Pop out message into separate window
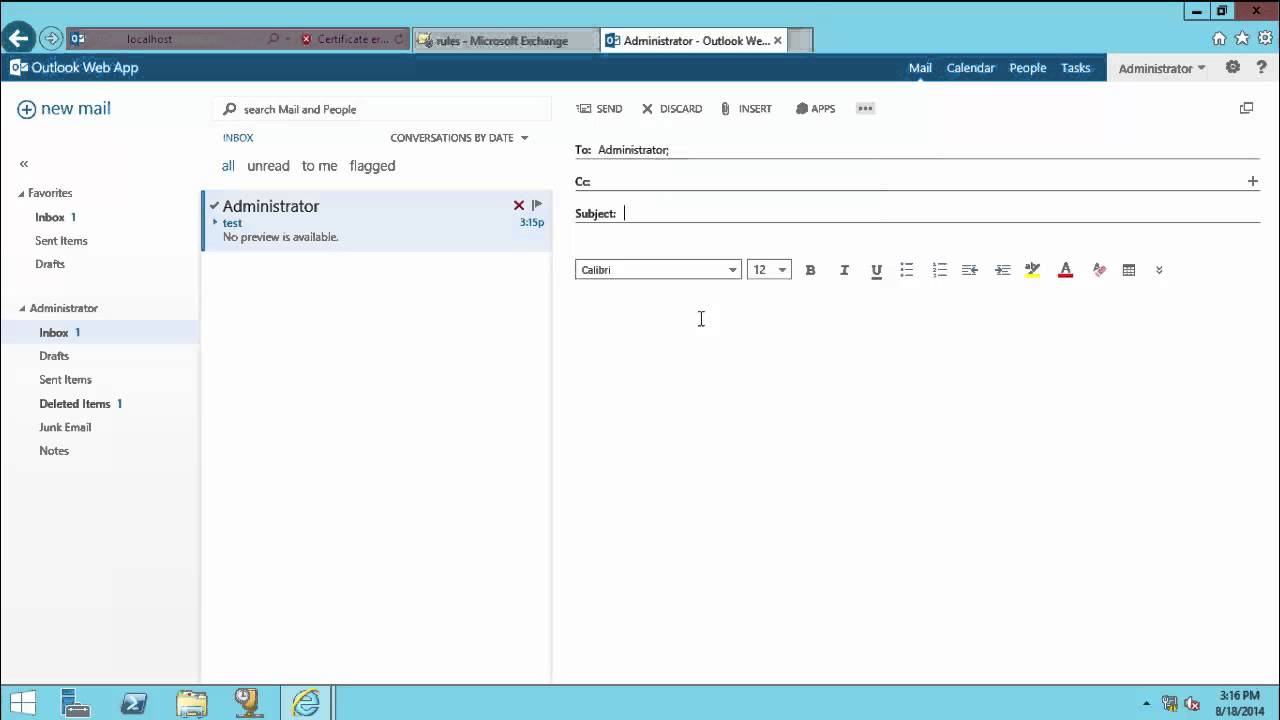1280x720 pixels. click(1246, 108)
